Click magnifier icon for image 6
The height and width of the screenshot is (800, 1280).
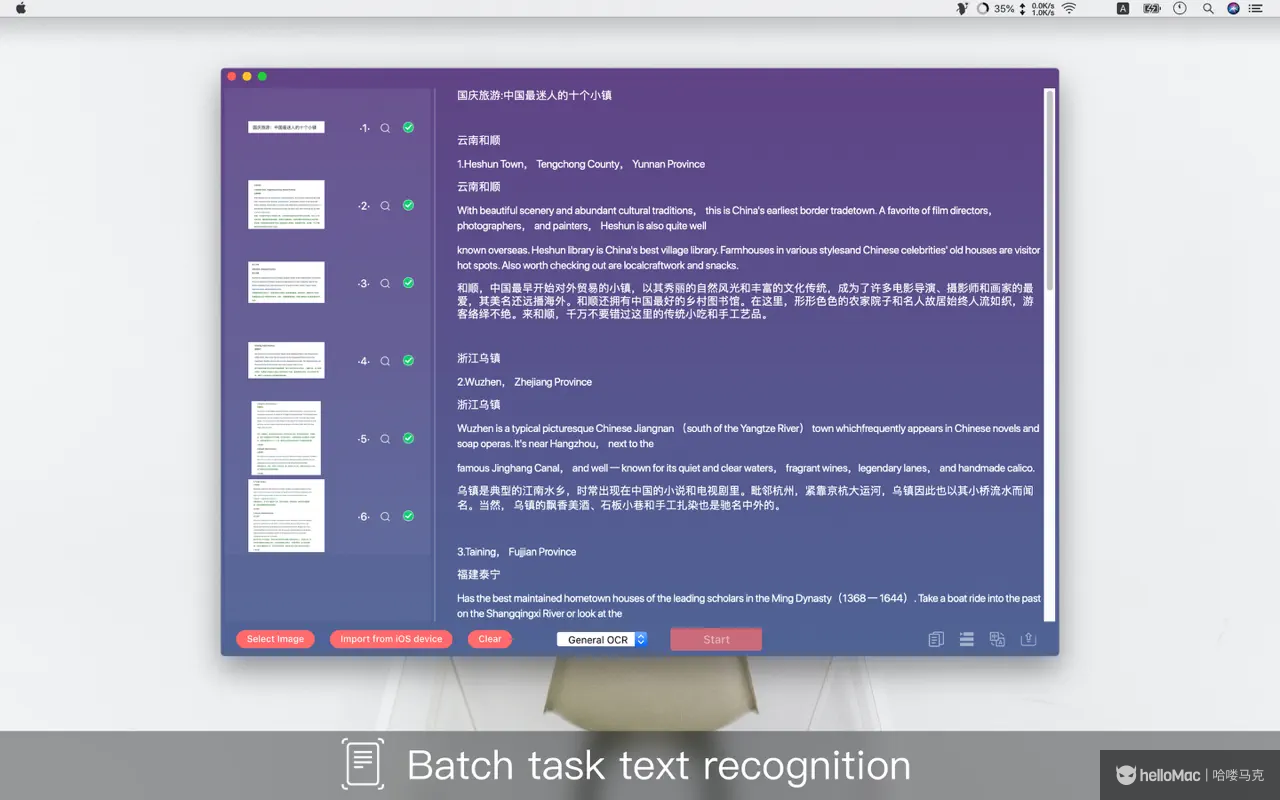click(385, 517)
